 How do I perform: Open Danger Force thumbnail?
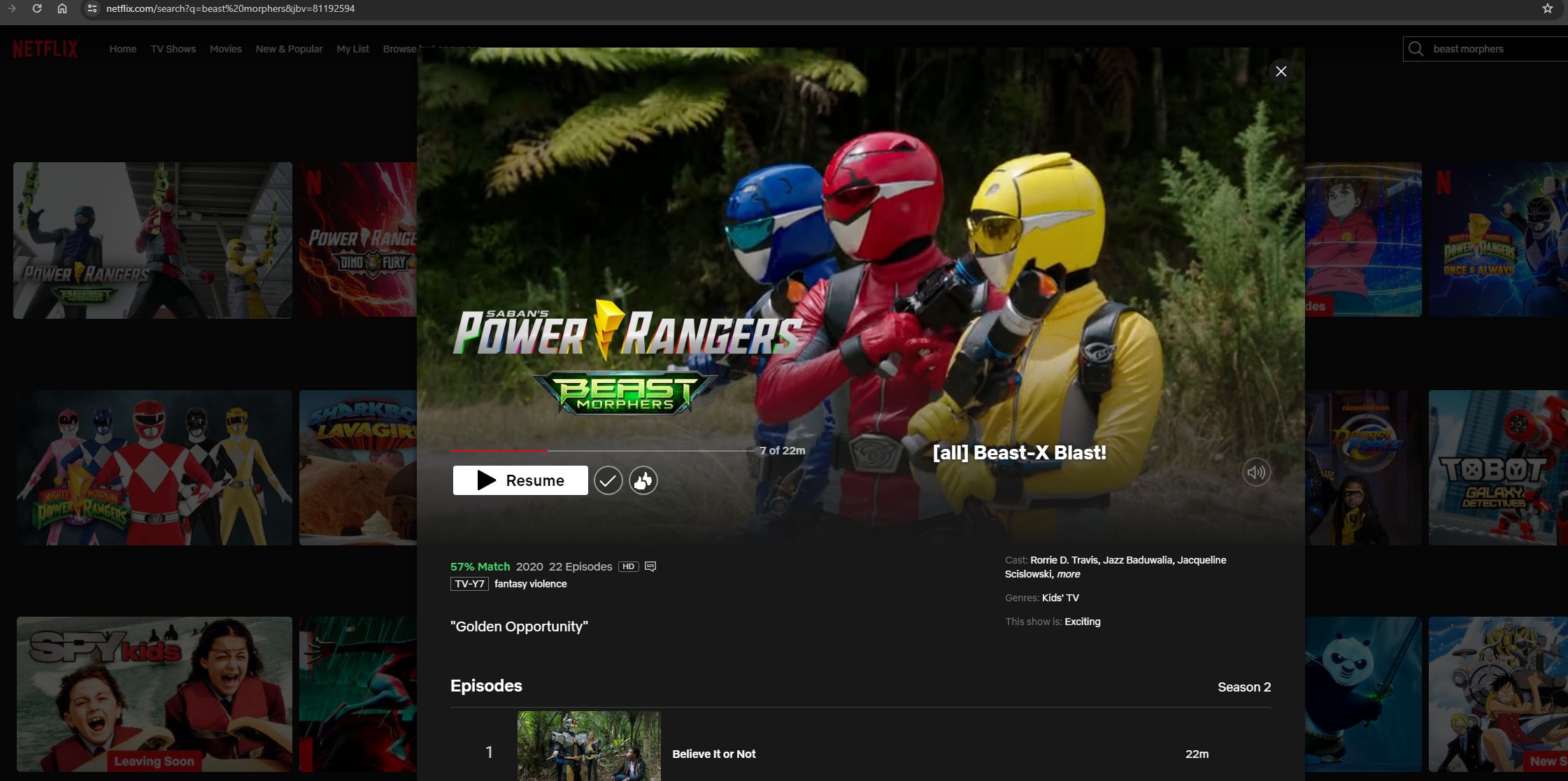point(1363,468)
